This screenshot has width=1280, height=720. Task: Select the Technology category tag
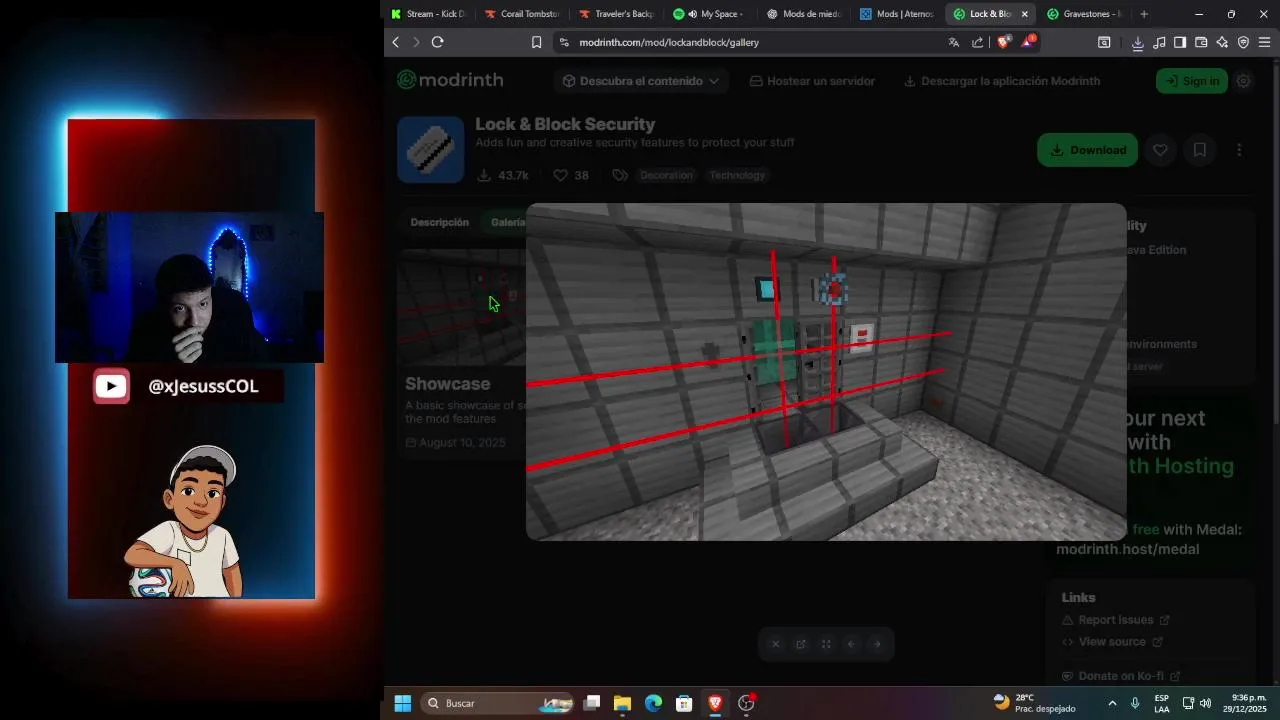[x=737, y=175]
